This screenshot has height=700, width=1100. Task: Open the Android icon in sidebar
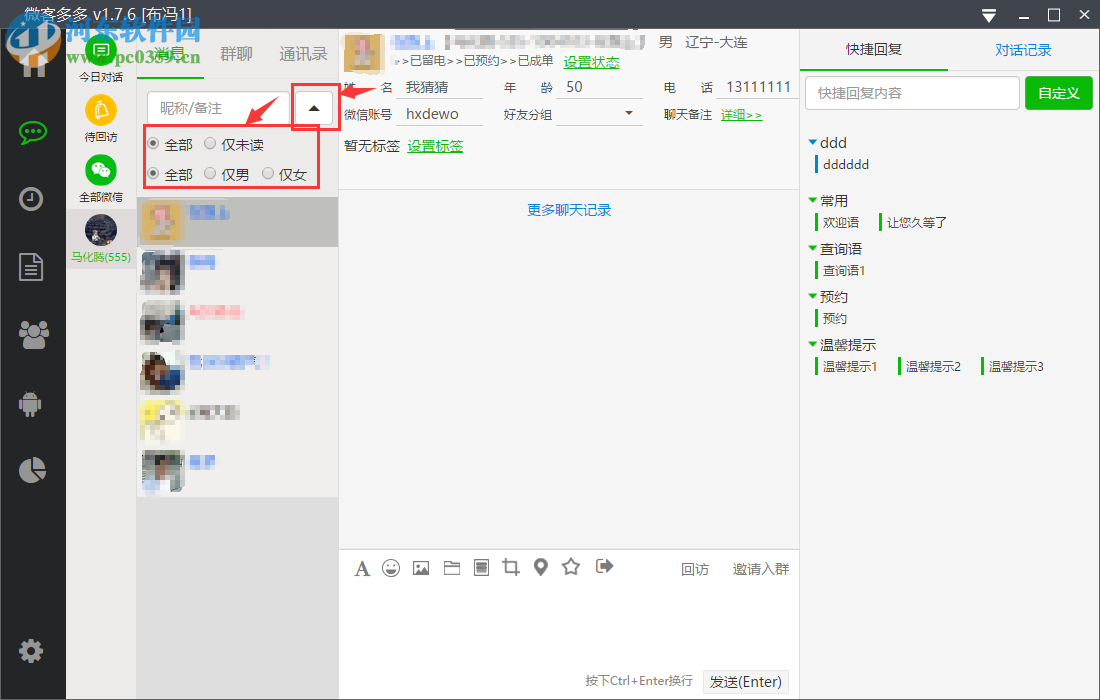(33, 403)
